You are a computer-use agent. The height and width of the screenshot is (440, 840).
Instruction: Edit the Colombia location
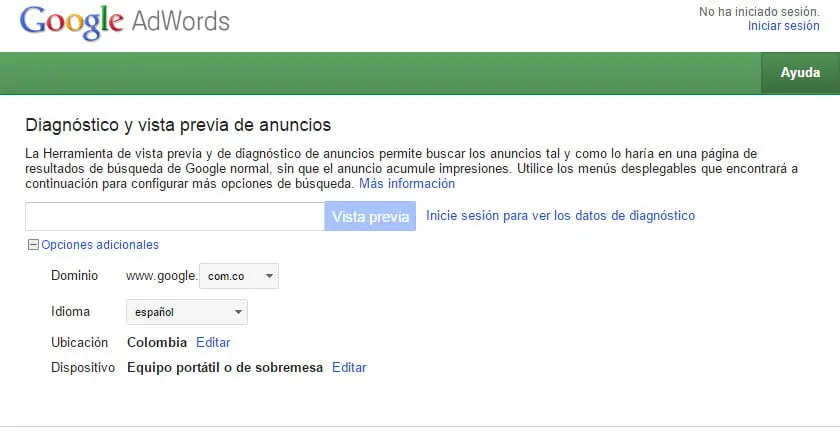click(213, 342)
